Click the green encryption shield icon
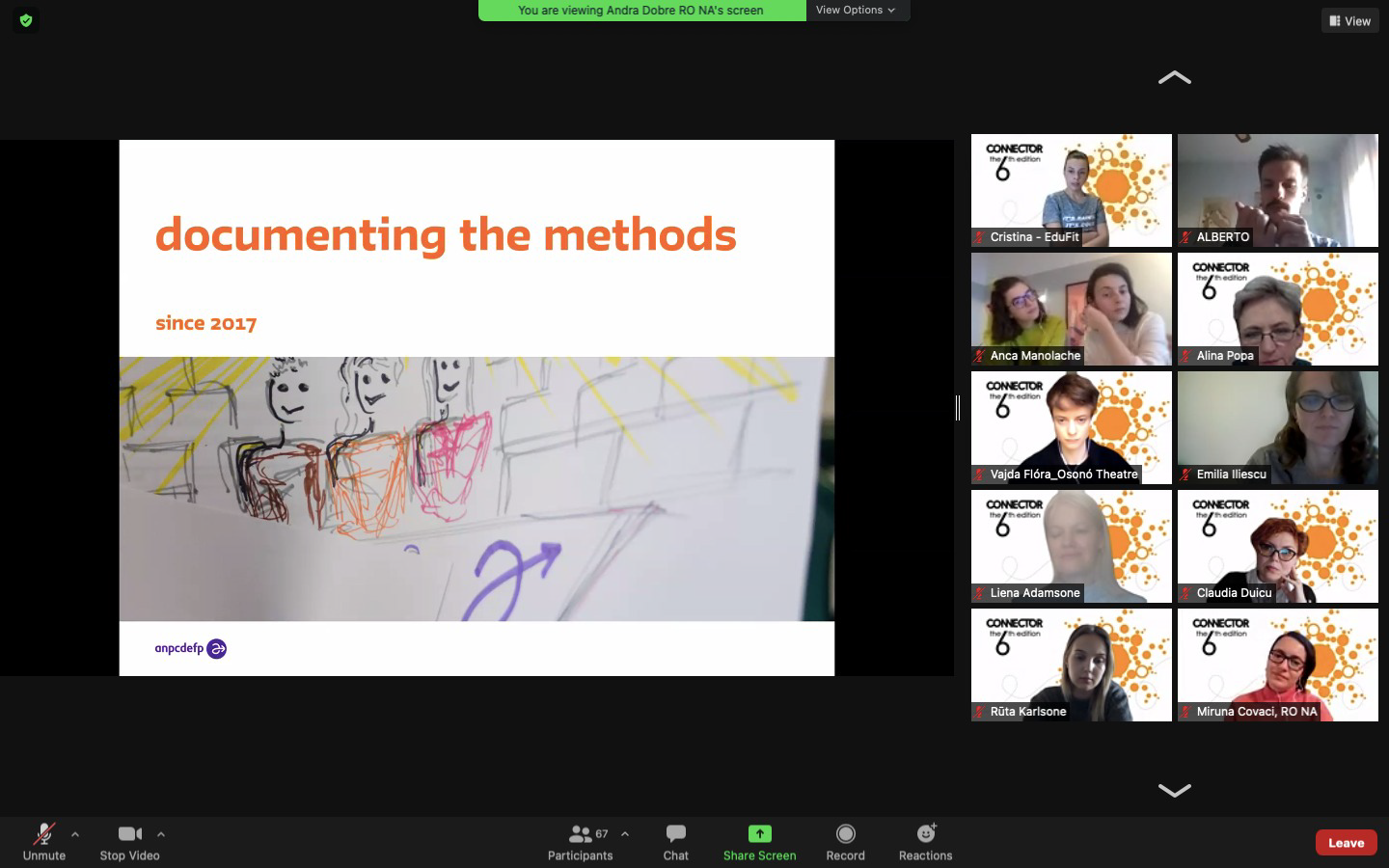Image resolution: width=1389 pixels, height=868 pixels. [26, 20]
